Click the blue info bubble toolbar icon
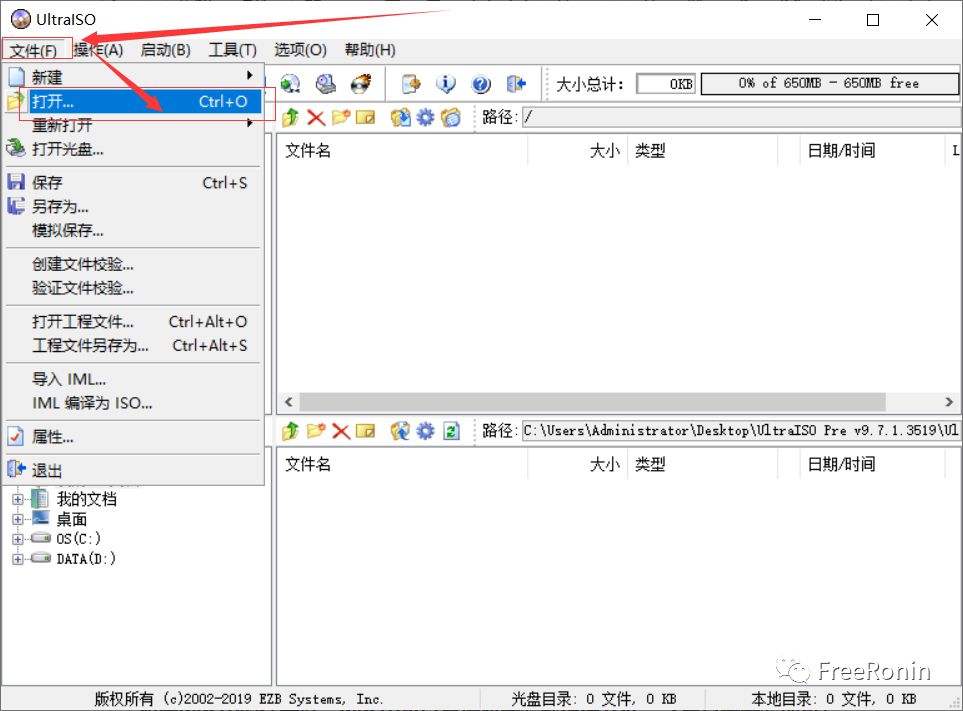The image size is (963, 711). click(446, 84)
